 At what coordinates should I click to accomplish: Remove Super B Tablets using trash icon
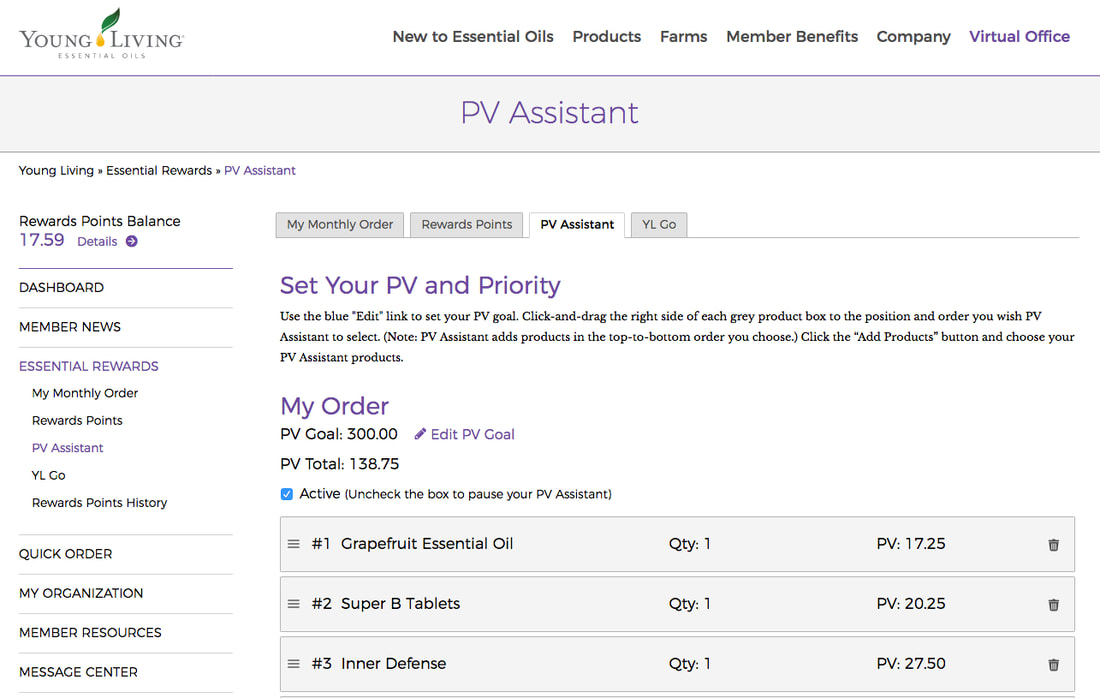(x=1053, y=605)
